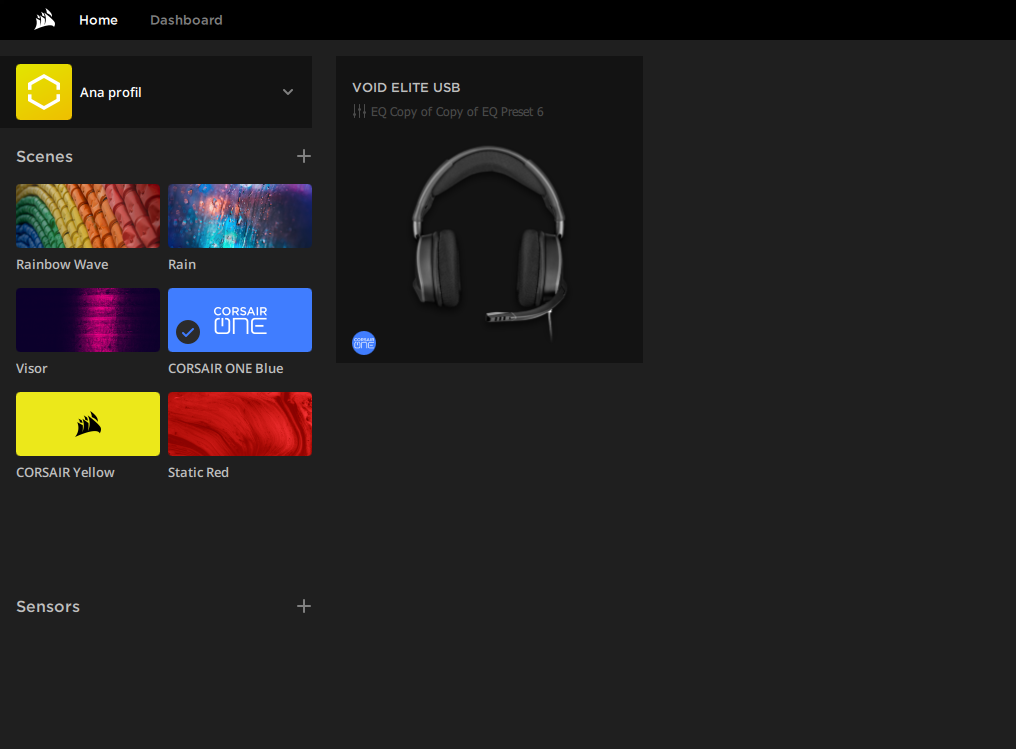Click the Ana profil name text

point(111,93)
